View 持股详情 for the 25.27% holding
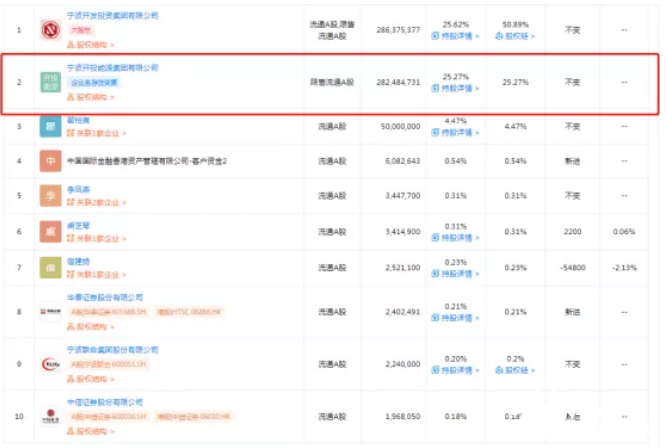This screenshot has height=448, width=666. tap(455, 88)
